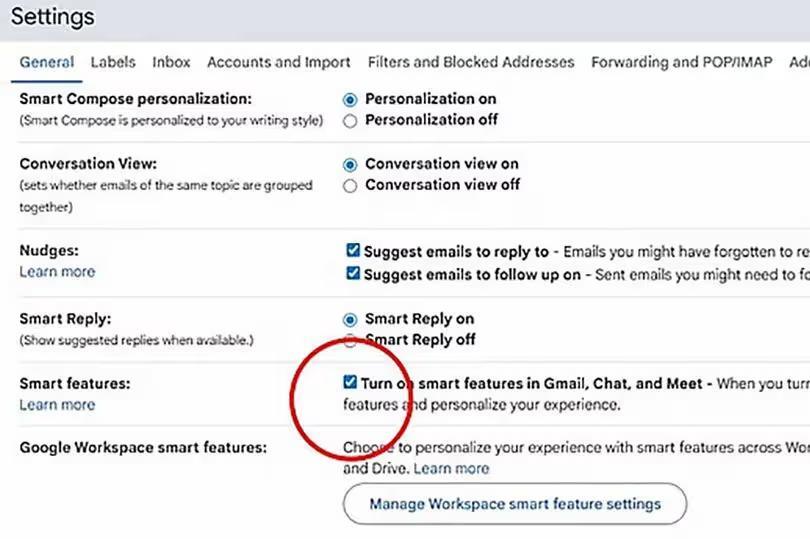Image resolution: width=810 pixels, height=539 pixels.
Task: Select the Personalization on radio button
Action: point(350,99)
